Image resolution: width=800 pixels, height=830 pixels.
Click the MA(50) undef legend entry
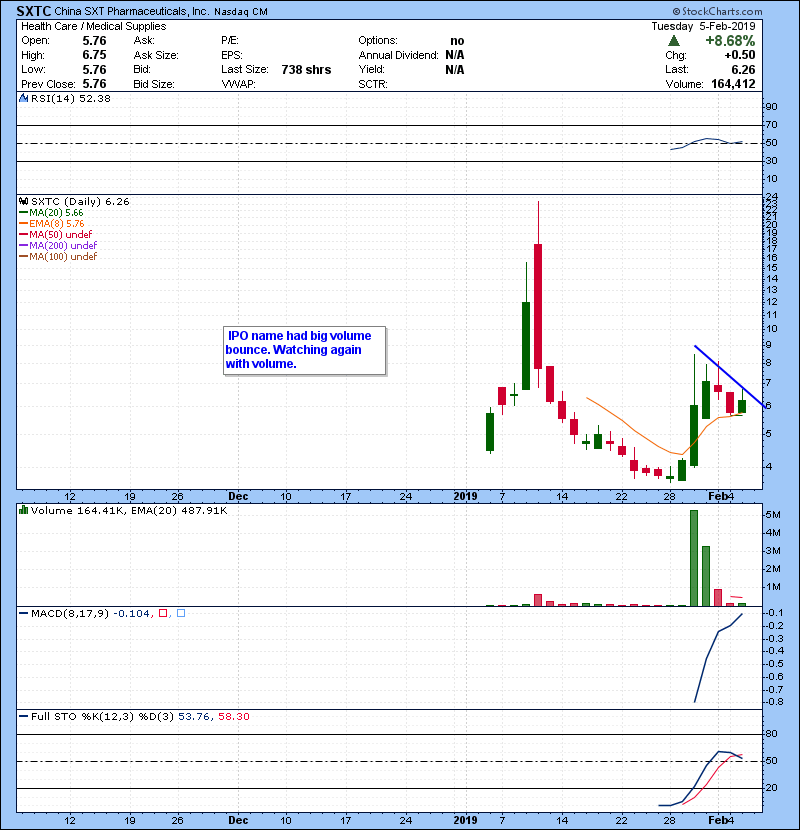pos(56,234)
